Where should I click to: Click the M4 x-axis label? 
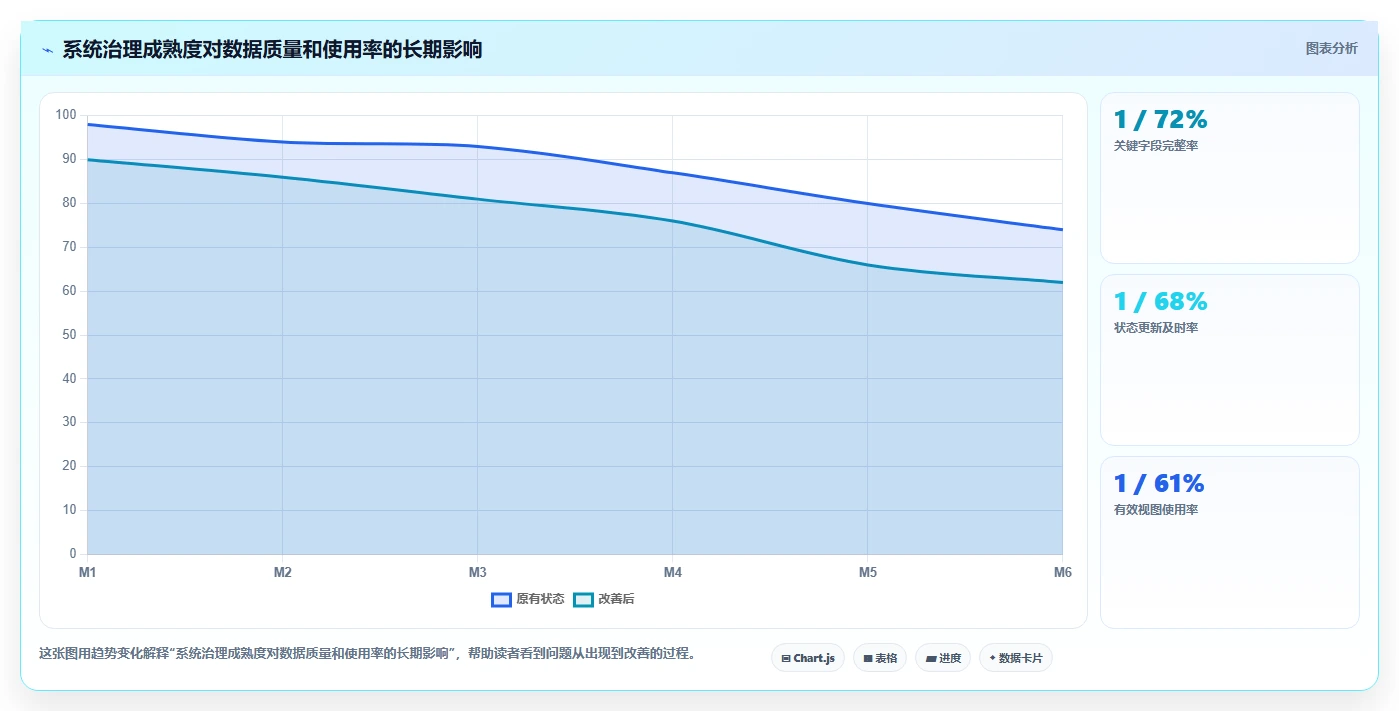pyautogui.click(x=672, y=572)
